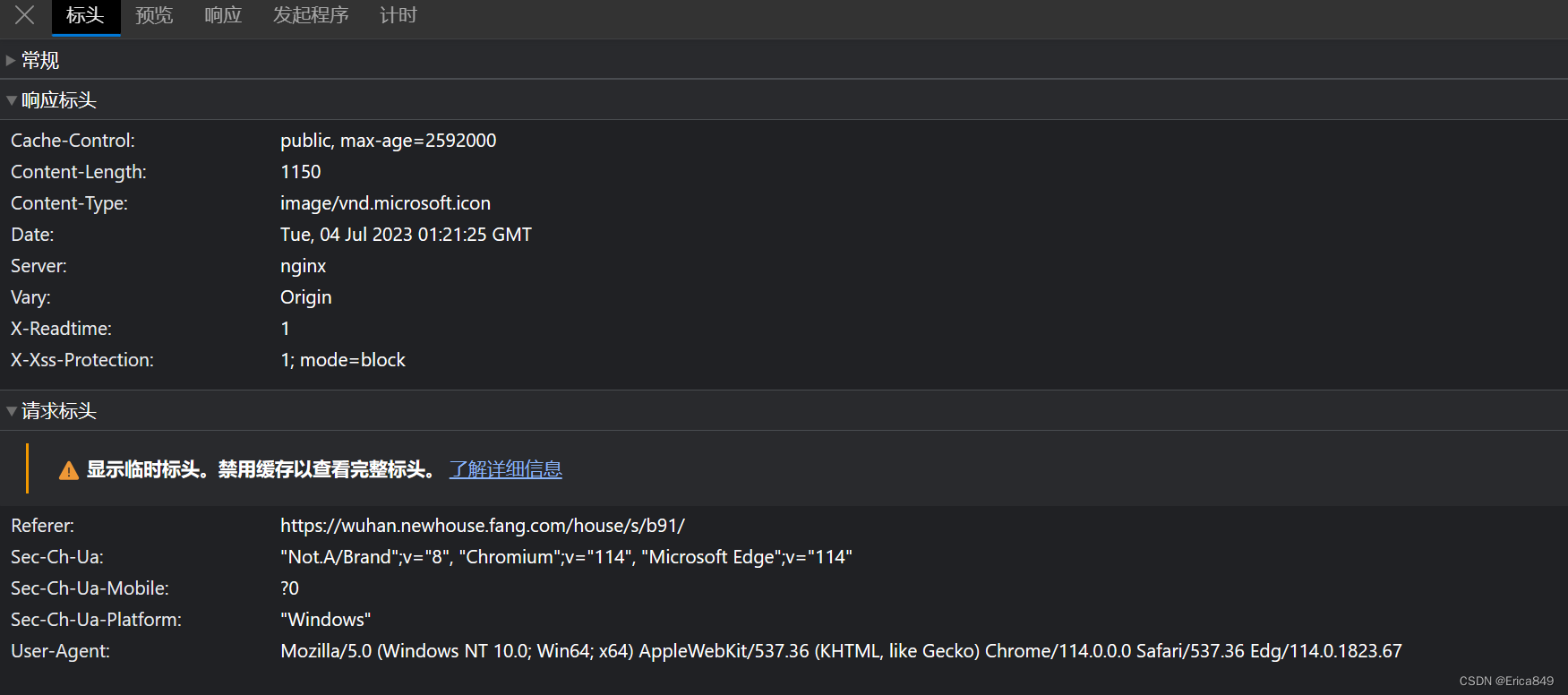The width and height of the screenshot is (1568, 695).
Task: Click the Referer URL wuhan.newhouse.fang.com
Action: [482, 526]
